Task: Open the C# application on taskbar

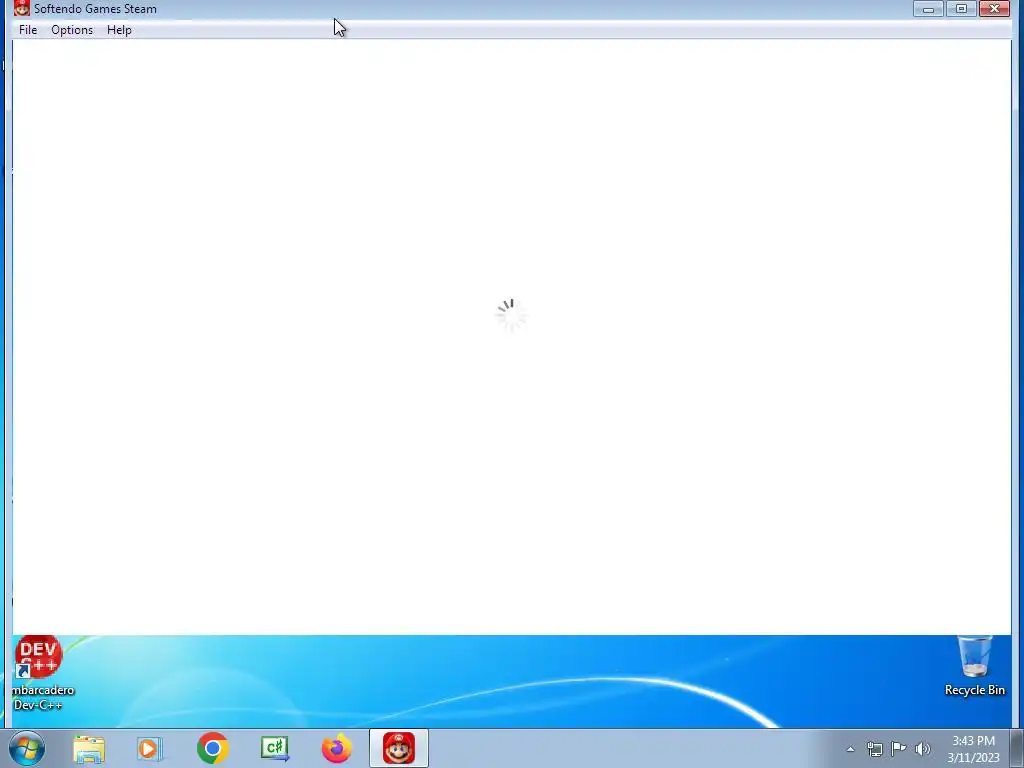Action: tap(275, 748)
